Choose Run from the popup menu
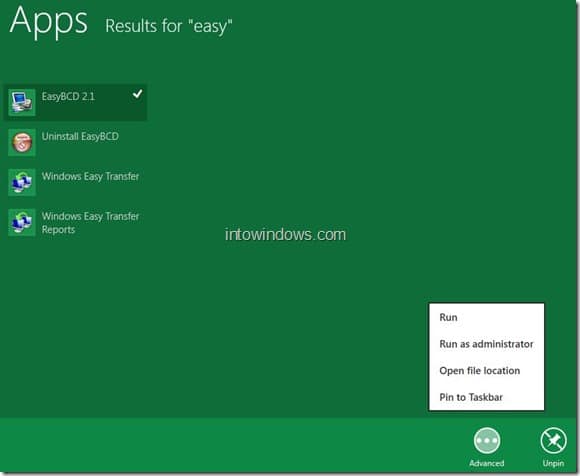 pos(486,317)
